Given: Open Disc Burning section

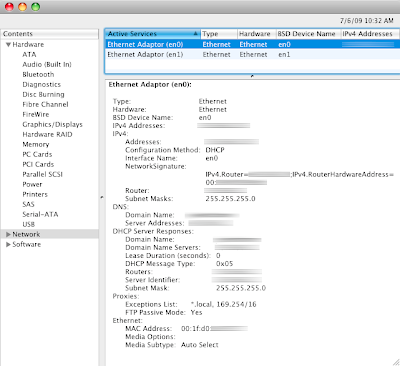Looking at the screenshot, I should click(x=43, y=95).
